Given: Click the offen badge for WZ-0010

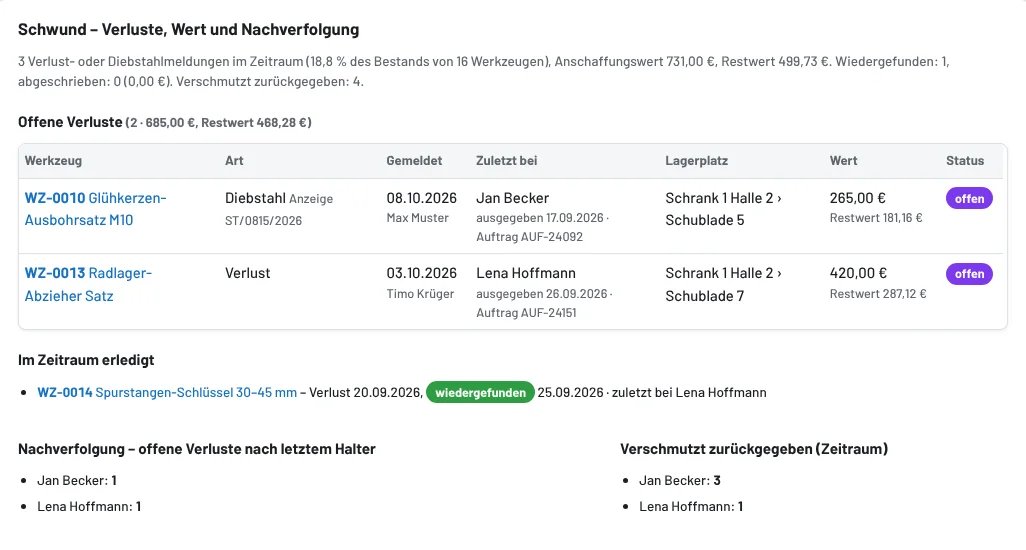Looking at the screenshot, I should point(969,198).
